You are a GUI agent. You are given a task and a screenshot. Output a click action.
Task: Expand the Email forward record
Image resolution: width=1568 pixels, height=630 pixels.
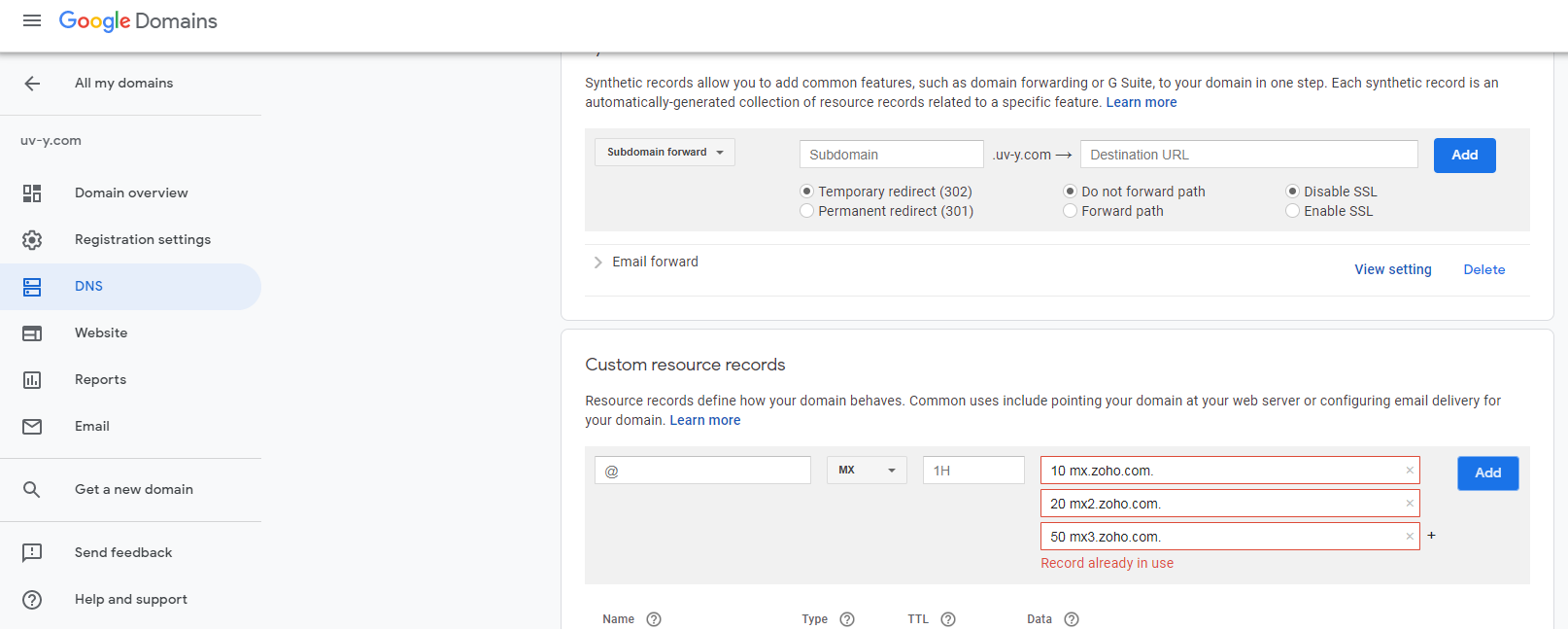coord(597,262)
